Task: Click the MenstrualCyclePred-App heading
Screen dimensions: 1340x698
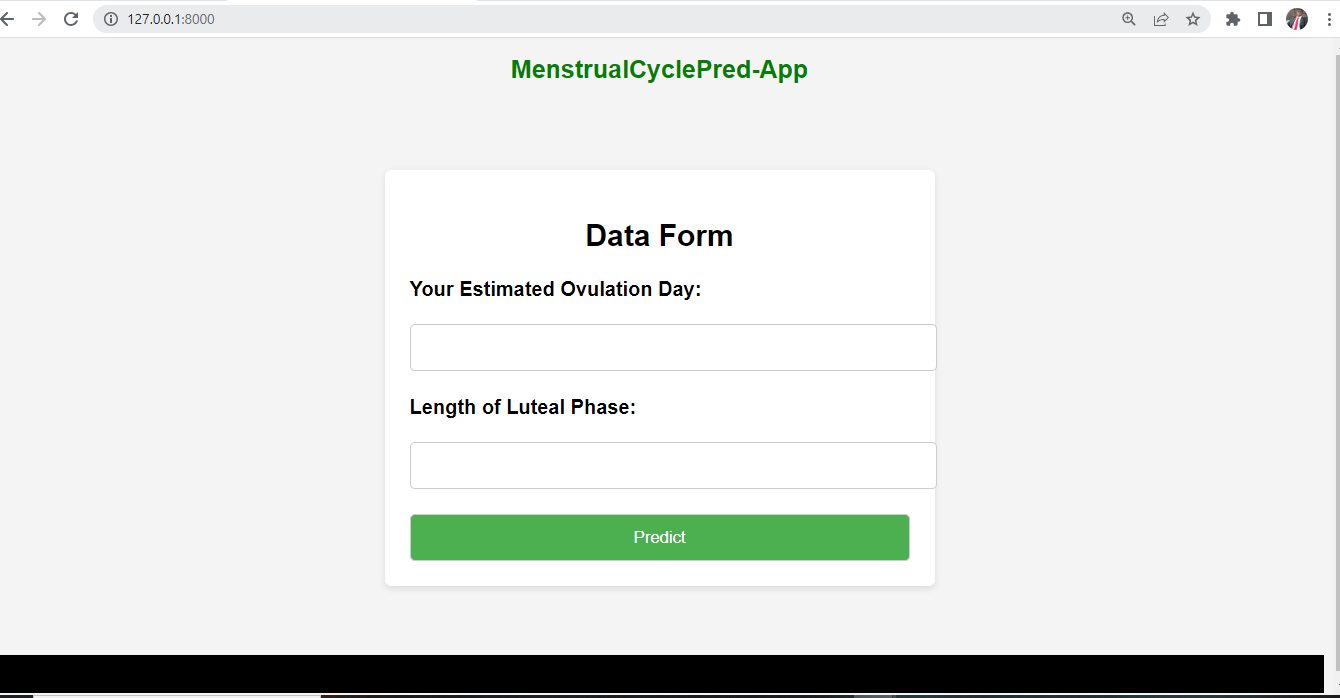Action: click(659, 69)
